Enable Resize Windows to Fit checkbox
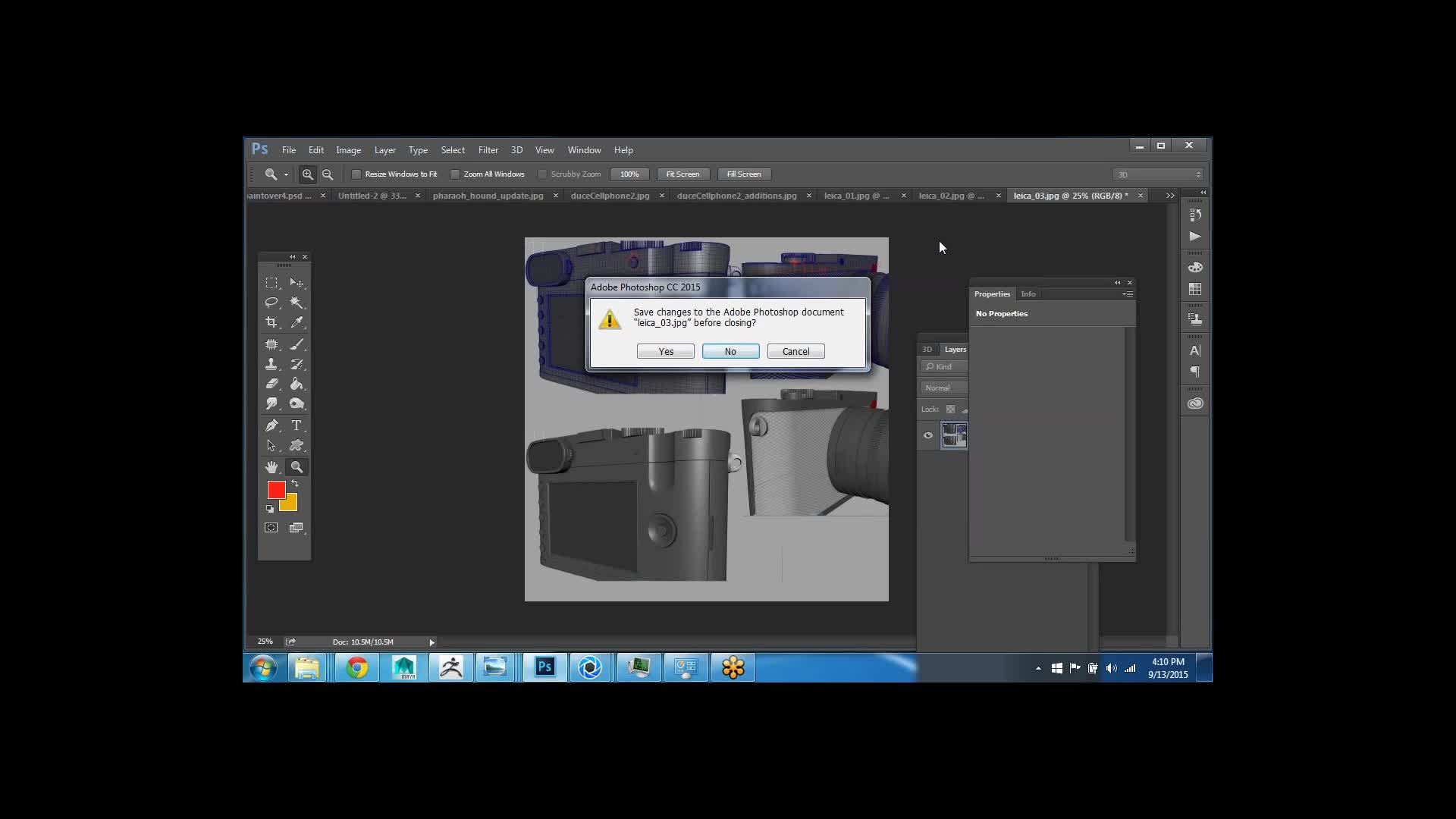 356,174
